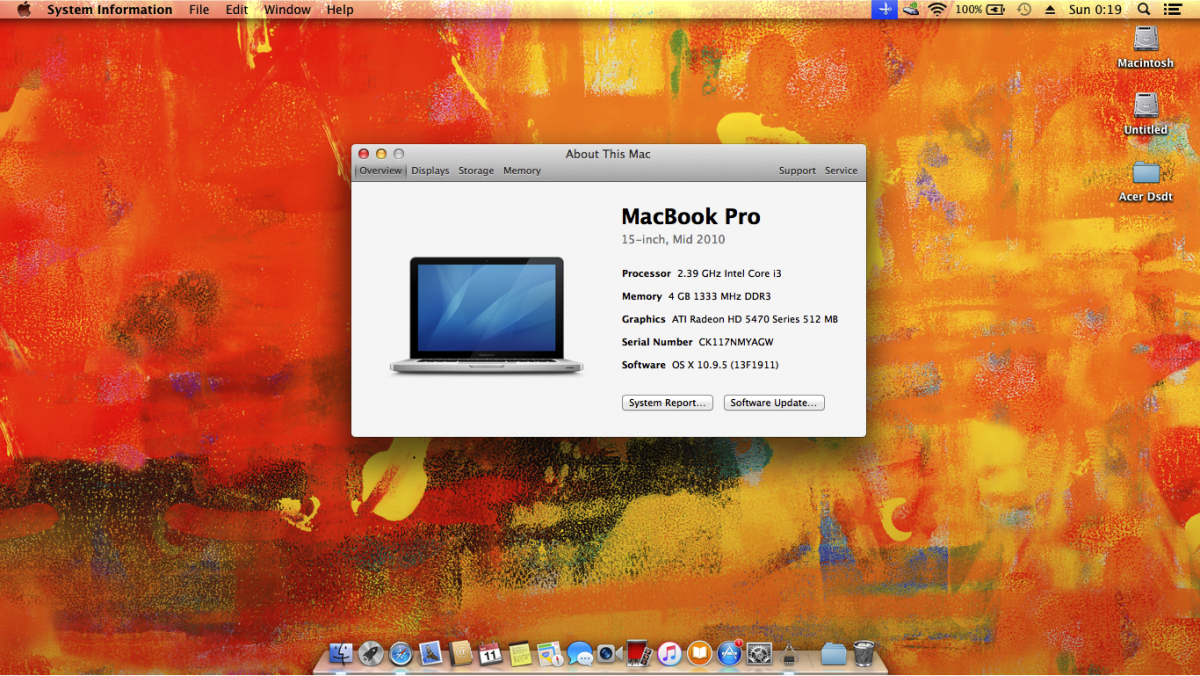Open the Trash from the Dock
The image size is (1200, 676).
(x=864, y=654)
